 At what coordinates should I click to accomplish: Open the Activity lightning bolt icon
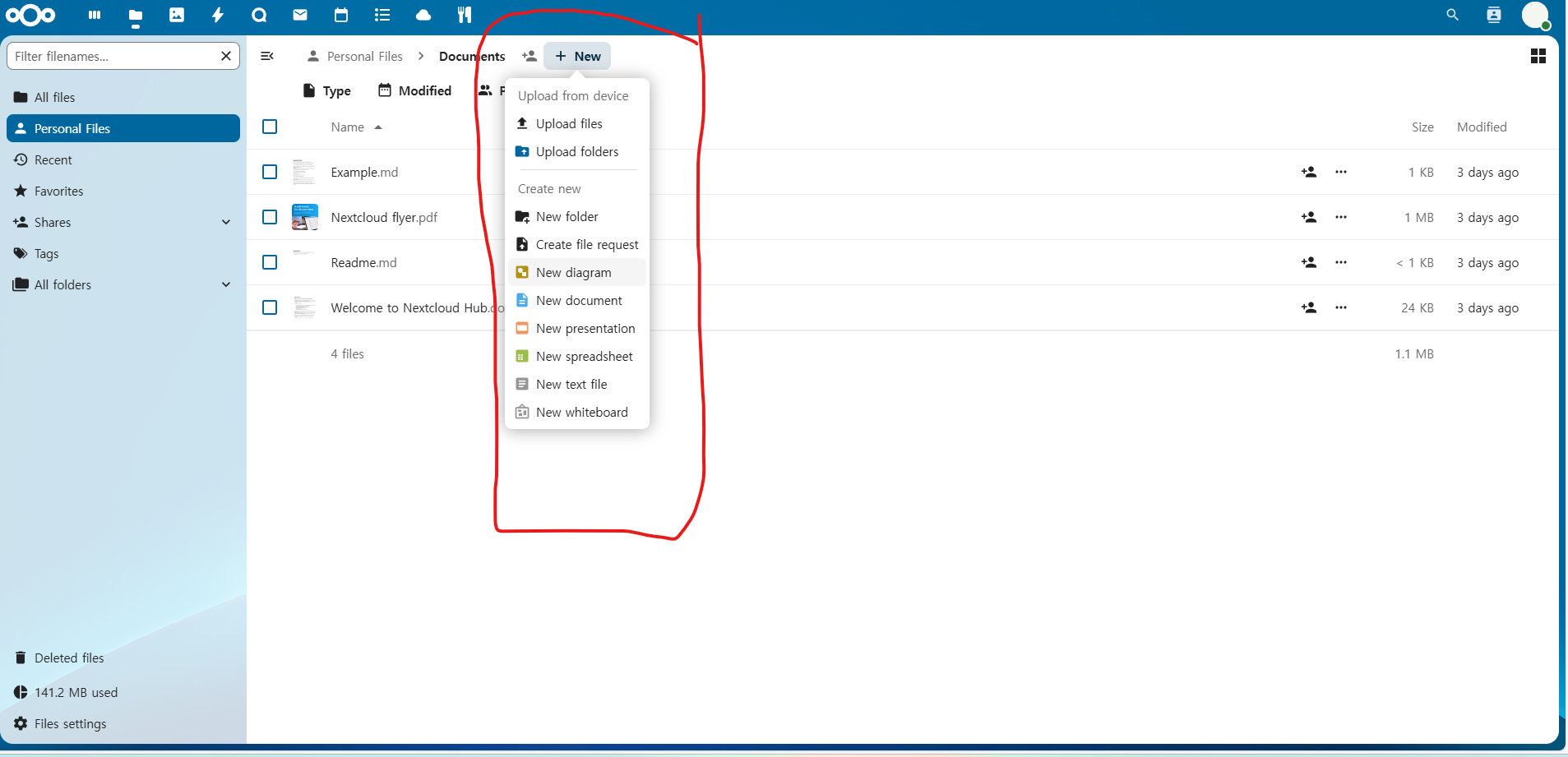point(218,15)
